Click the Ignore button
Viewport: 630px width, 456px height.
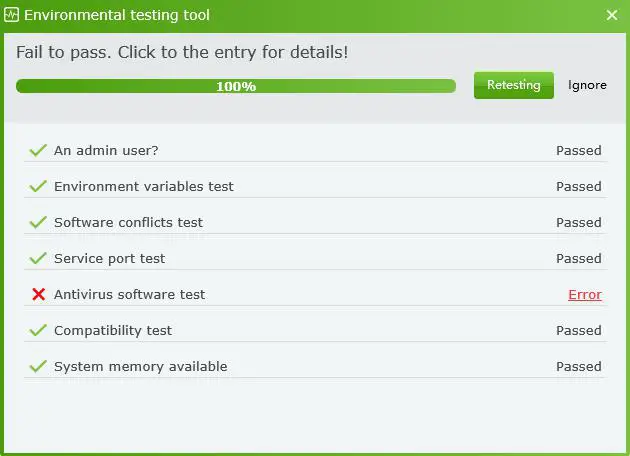[x=587, y=85]
